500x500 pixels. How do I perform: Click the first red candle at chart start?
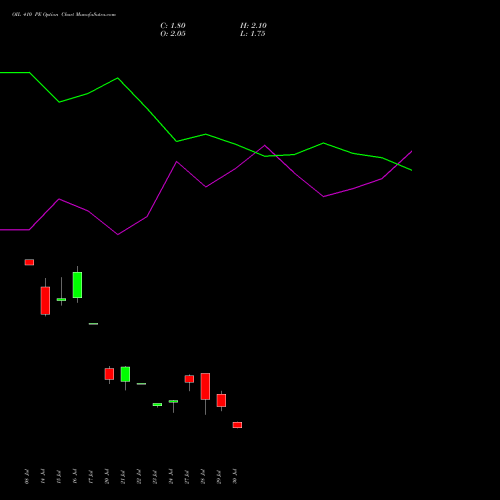pyautogui.click(x=29, y=262)
